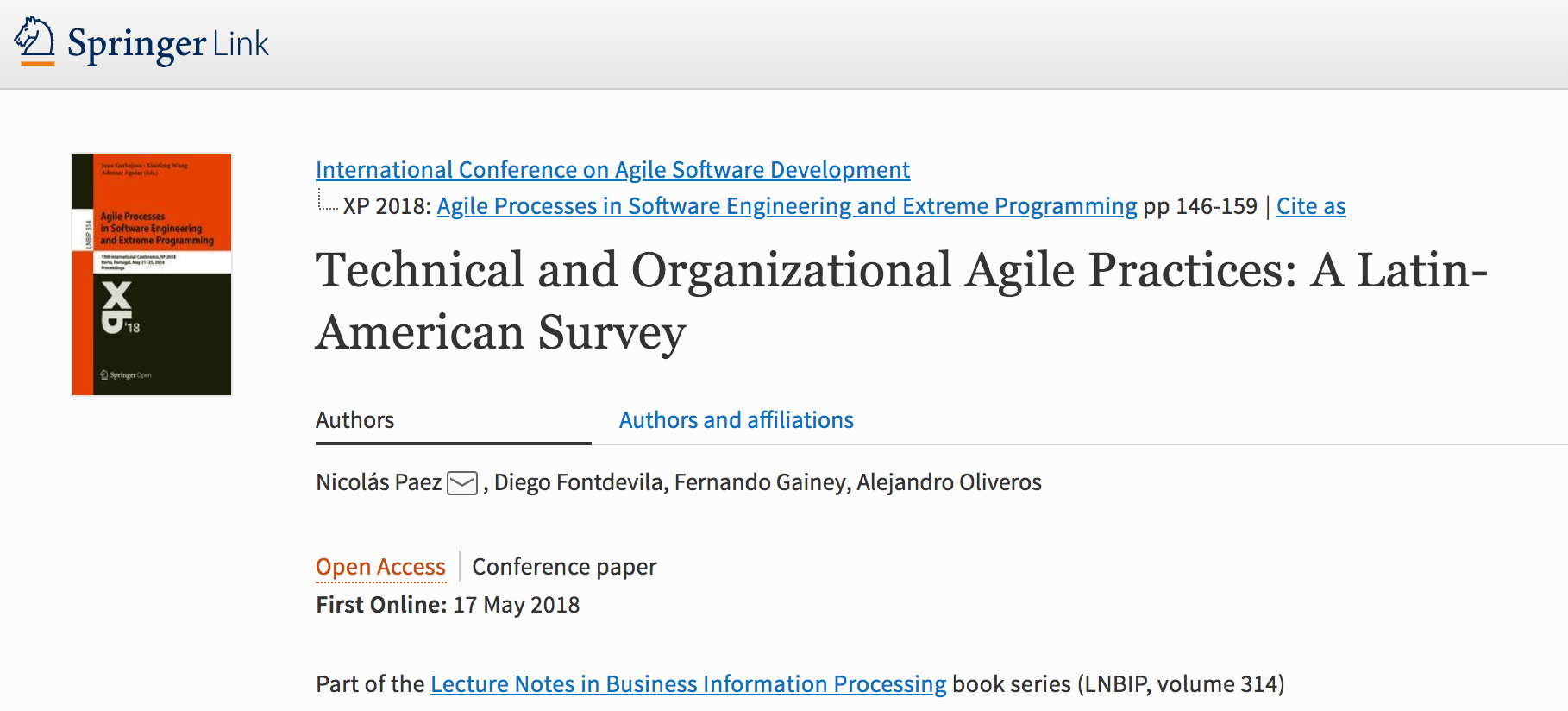Click author name Diego Fontdevila
1568x711 pixels.
click(579, 482)
